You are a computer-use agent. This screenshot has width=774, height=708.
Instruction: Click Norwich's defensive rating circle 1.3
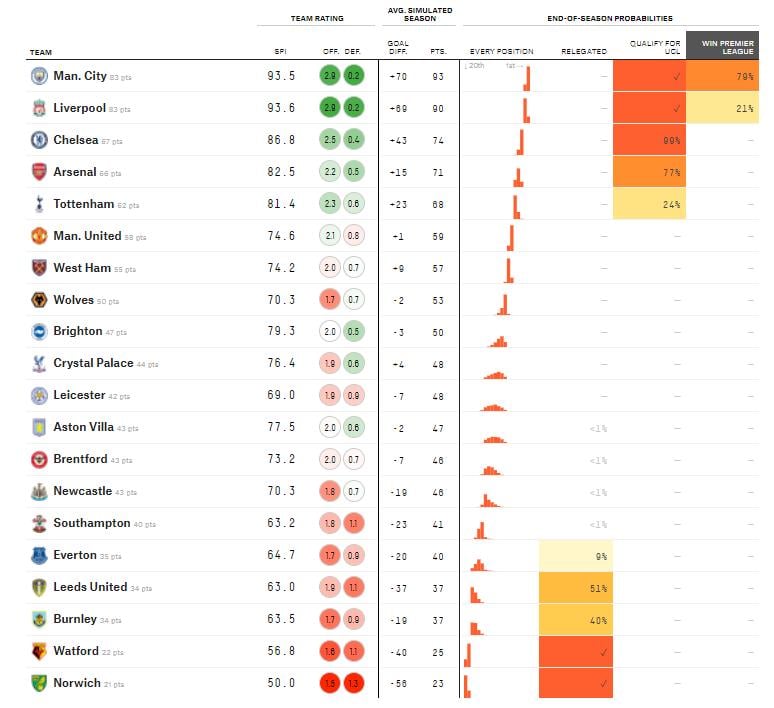coord(353,684)
